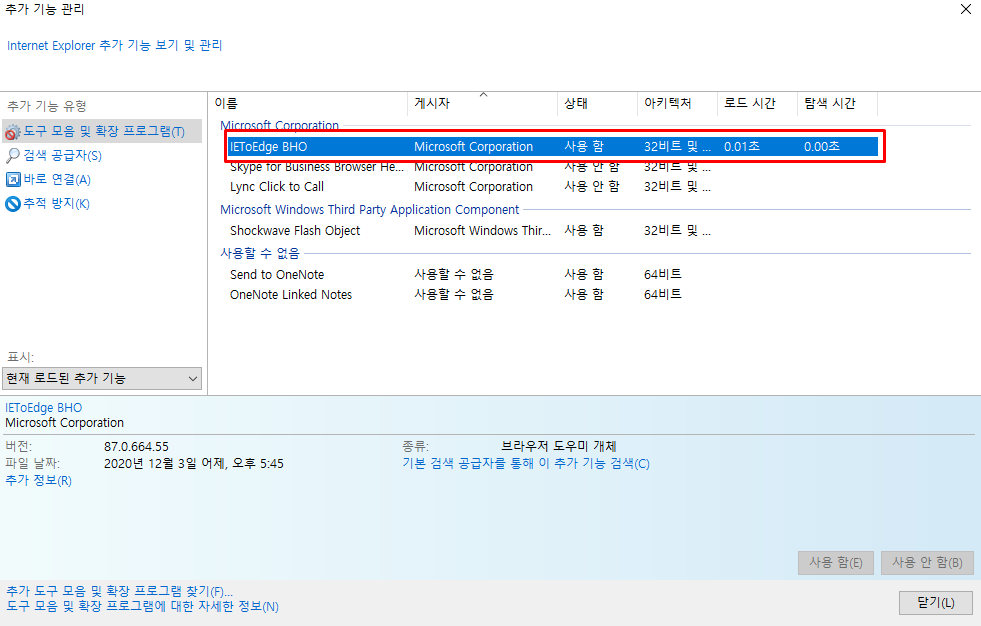Click the search providers magnifier icon
The width and height of the screenshot is (981, 626).
13,155
